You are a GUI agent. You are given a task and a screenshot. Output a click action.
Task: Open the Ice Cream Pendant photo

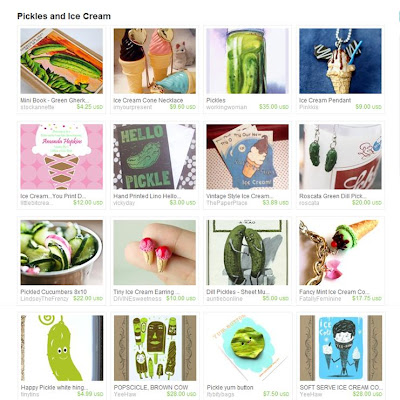(340, 61)
